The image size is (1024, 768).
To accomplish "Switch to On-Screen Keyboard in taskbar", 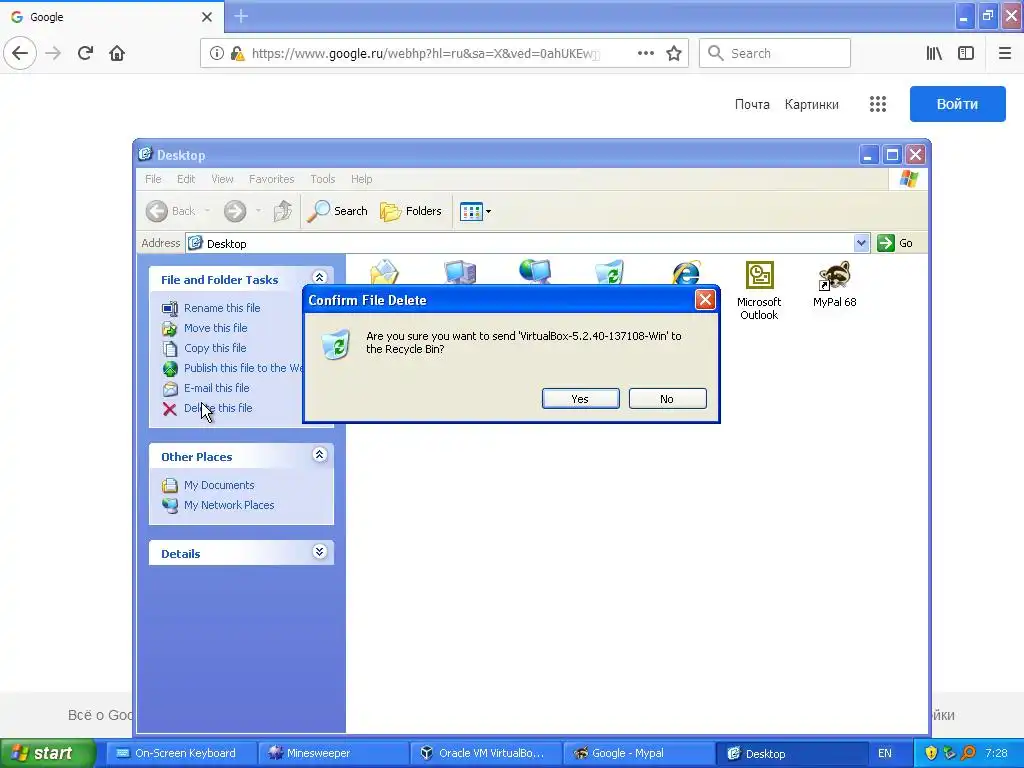I will tap(181, 753).
